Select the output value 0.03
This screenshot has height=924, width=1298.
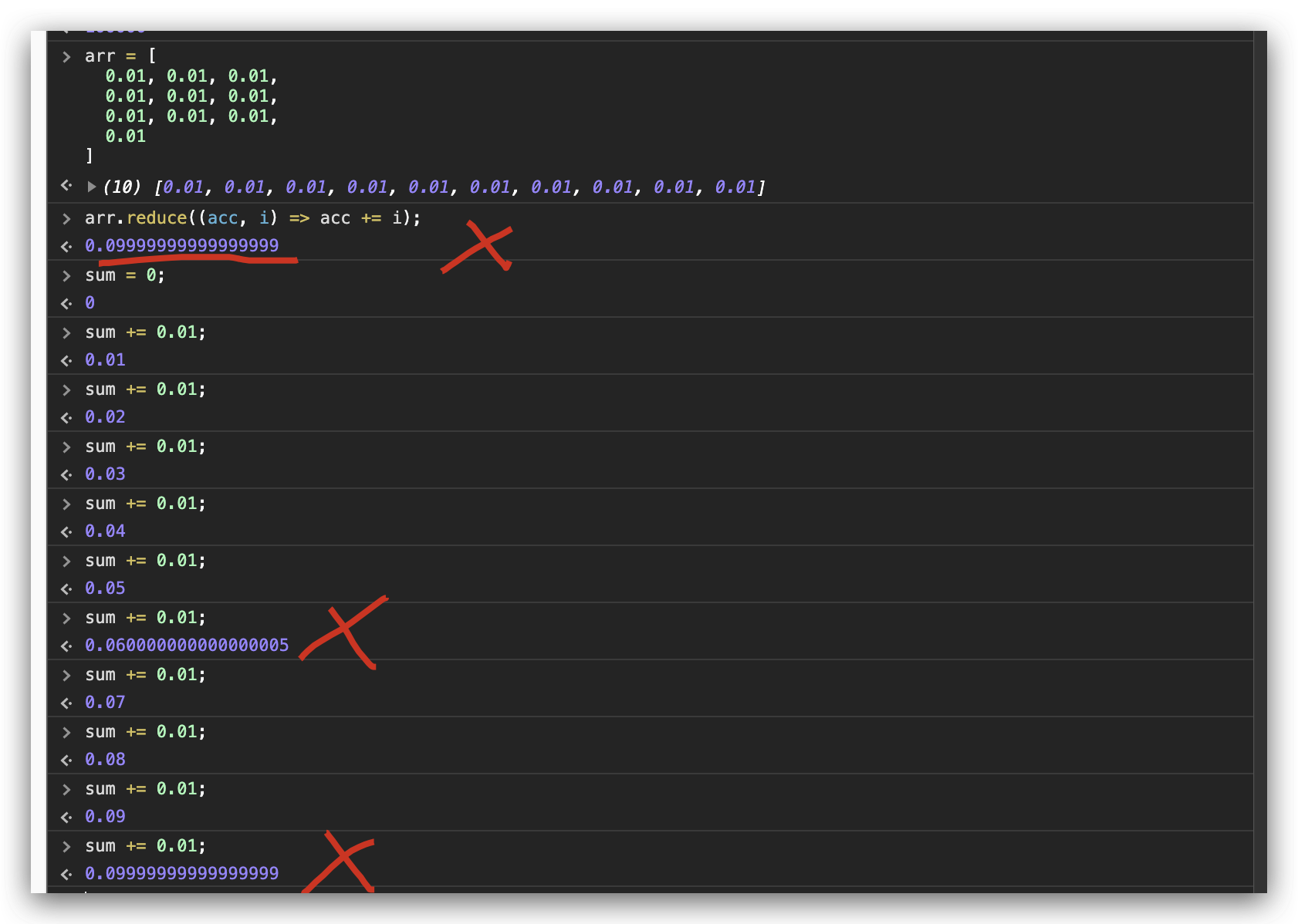pyautogui.click(x=105, y=474)
